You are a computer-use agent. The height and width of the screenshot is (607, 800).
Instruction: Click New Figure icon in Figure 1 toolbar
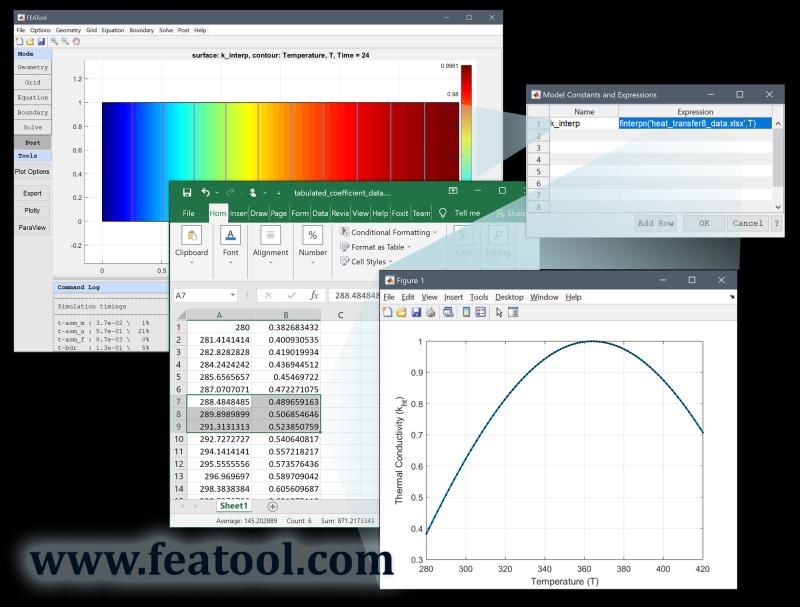(387, 312)
